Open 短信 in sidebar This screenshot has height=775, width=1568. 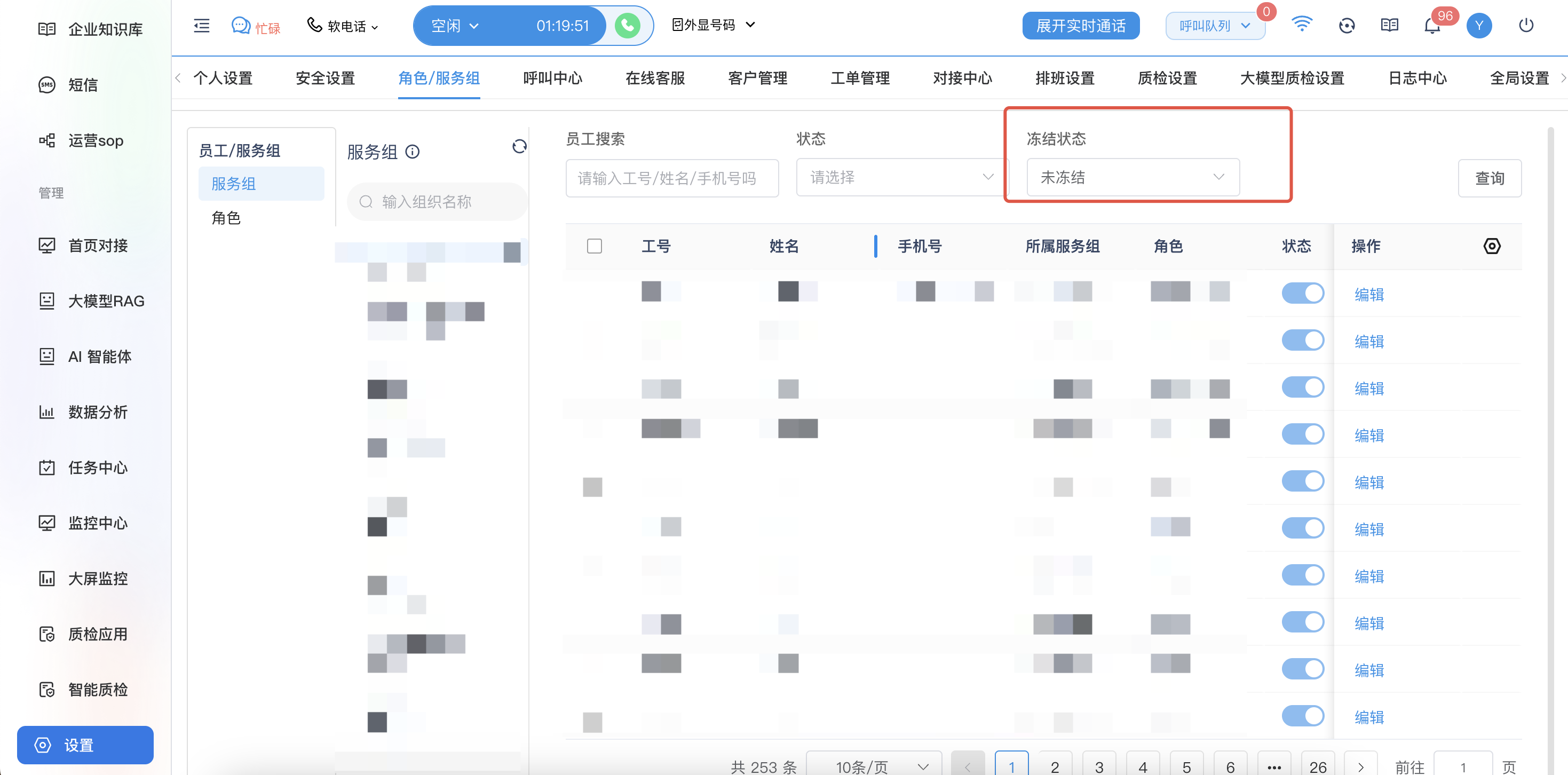click(68, 85)
